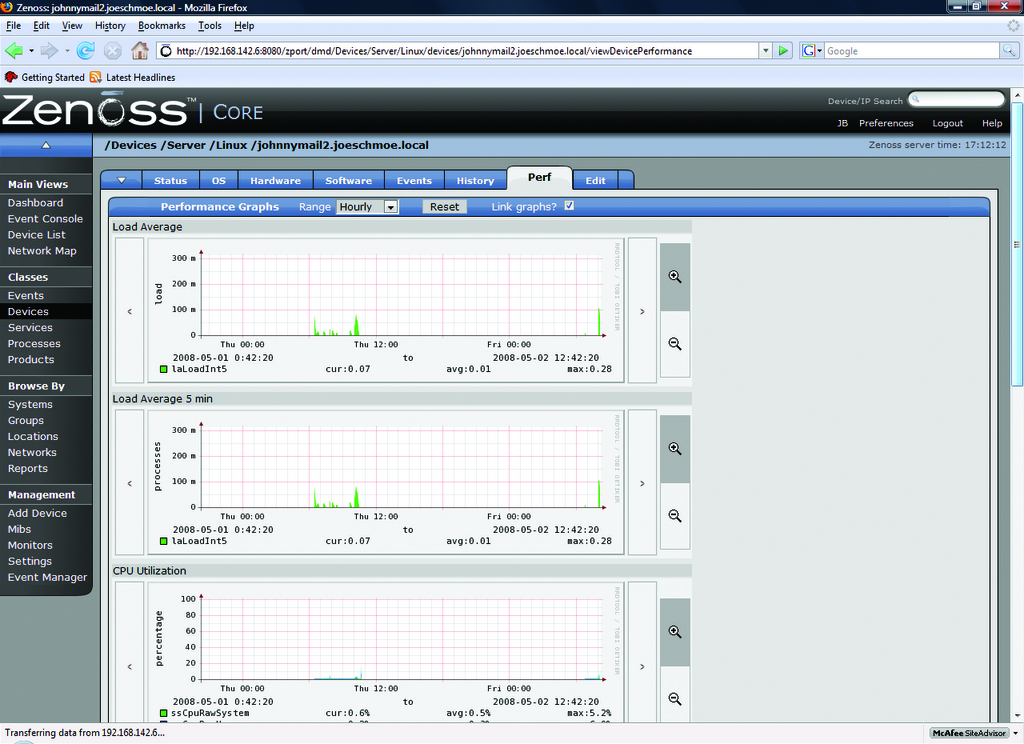The height and width of the screenshot is (744, 1024).
Task: Click the Logout link
Action: [947, 123]
